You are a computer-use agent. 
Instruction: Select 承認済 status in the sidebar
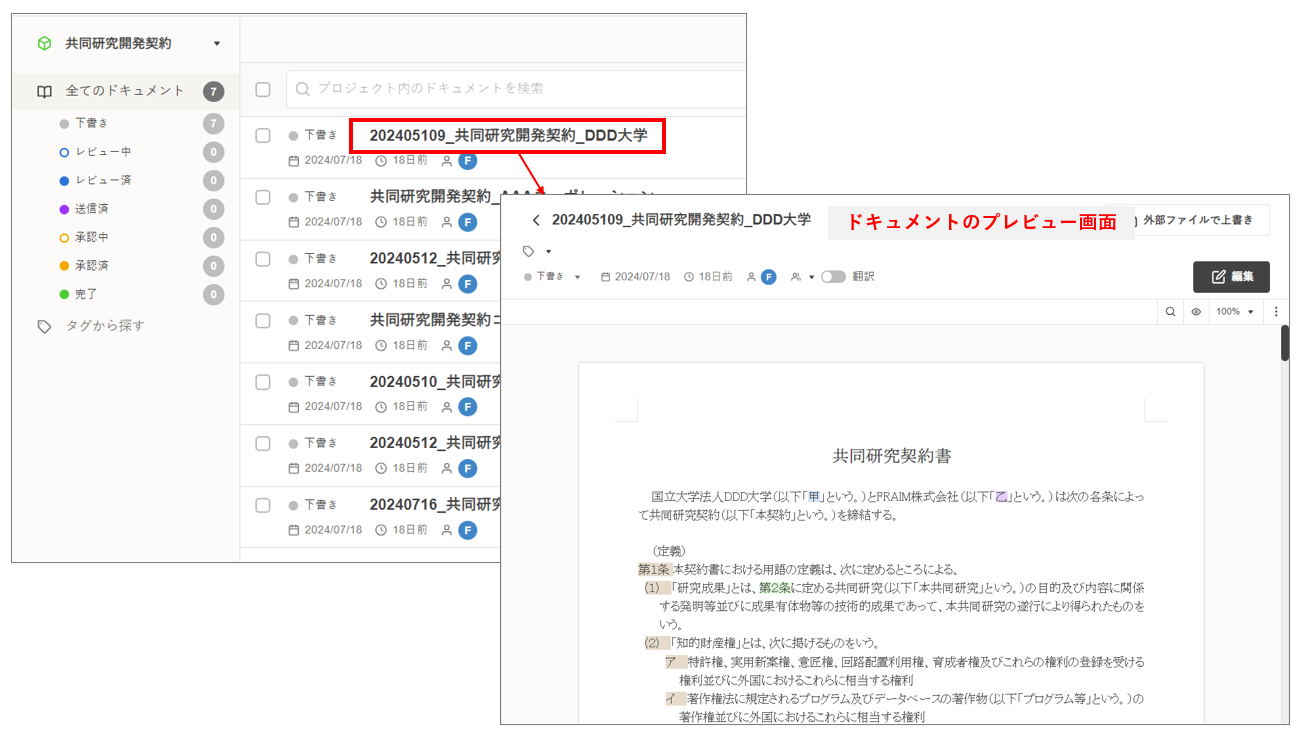[92, 266]
